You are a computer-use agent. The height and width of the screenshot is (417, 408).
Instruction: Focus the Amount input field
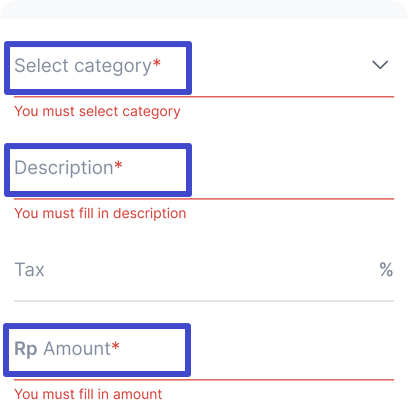click(204, 349)
